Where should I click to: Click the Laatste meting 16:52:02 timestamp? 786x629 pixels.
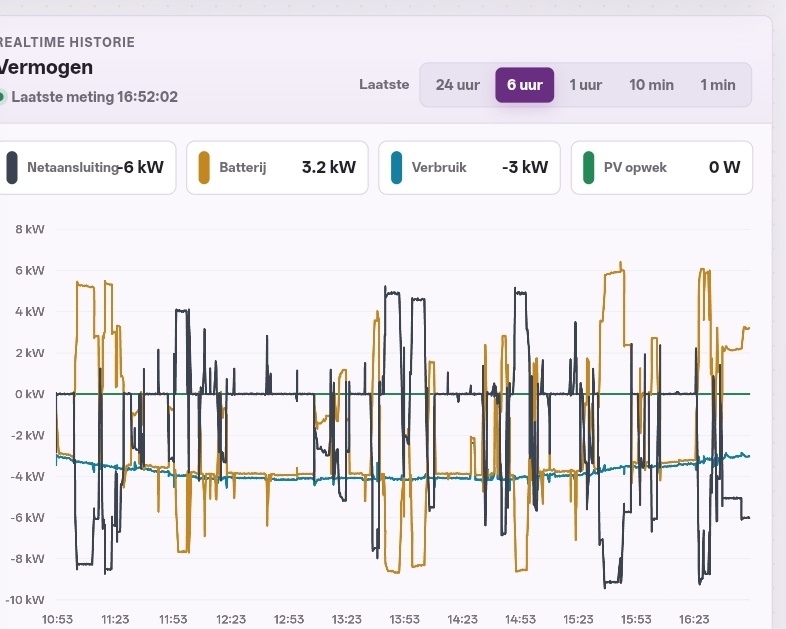(x=94, y=97)
